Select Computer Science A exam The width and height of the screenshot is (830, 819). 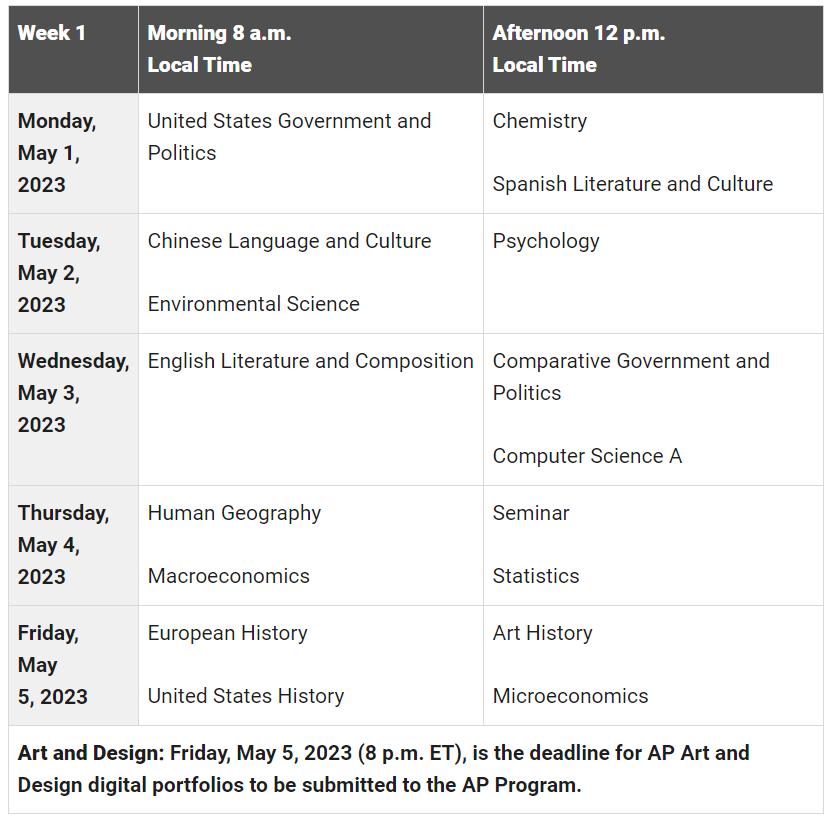point(587,456)
